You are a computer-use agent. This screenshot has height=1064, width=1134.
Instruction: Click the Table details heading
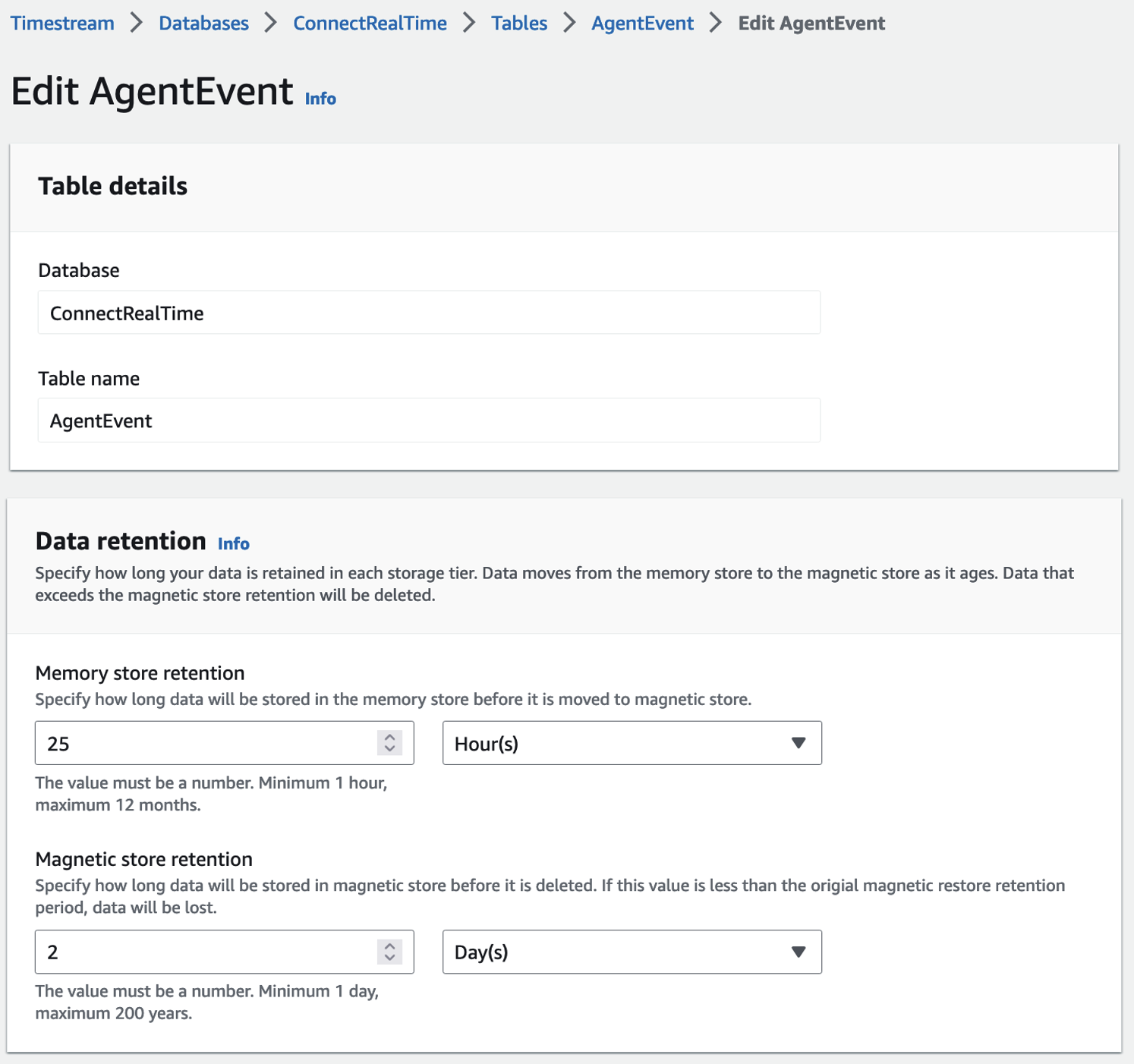click(x=112, y=186)
